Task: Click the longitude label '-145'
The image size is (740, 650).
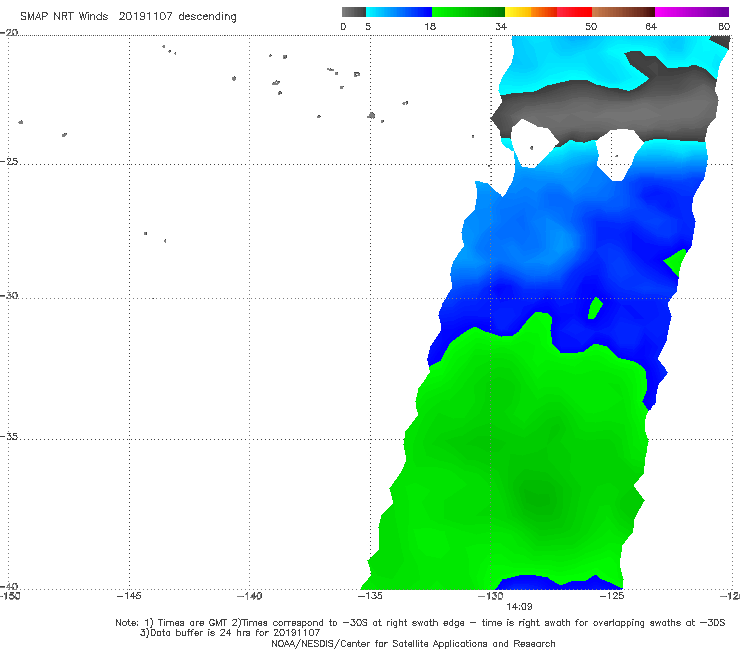Action: click(129, 596)
